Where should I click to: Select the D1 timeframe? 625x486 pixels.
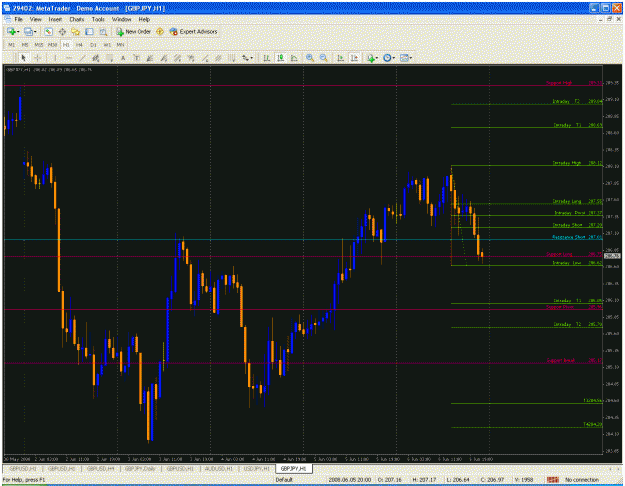pyautogui.click(x=93, y=45)
